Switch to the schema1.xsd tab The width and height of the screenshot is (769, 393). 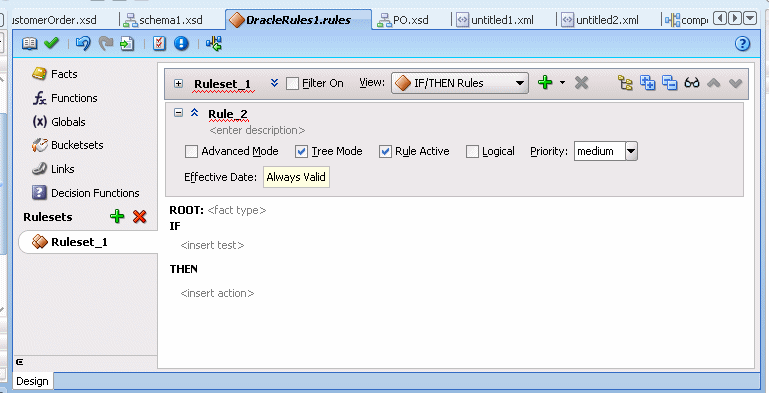pos(163,20)
